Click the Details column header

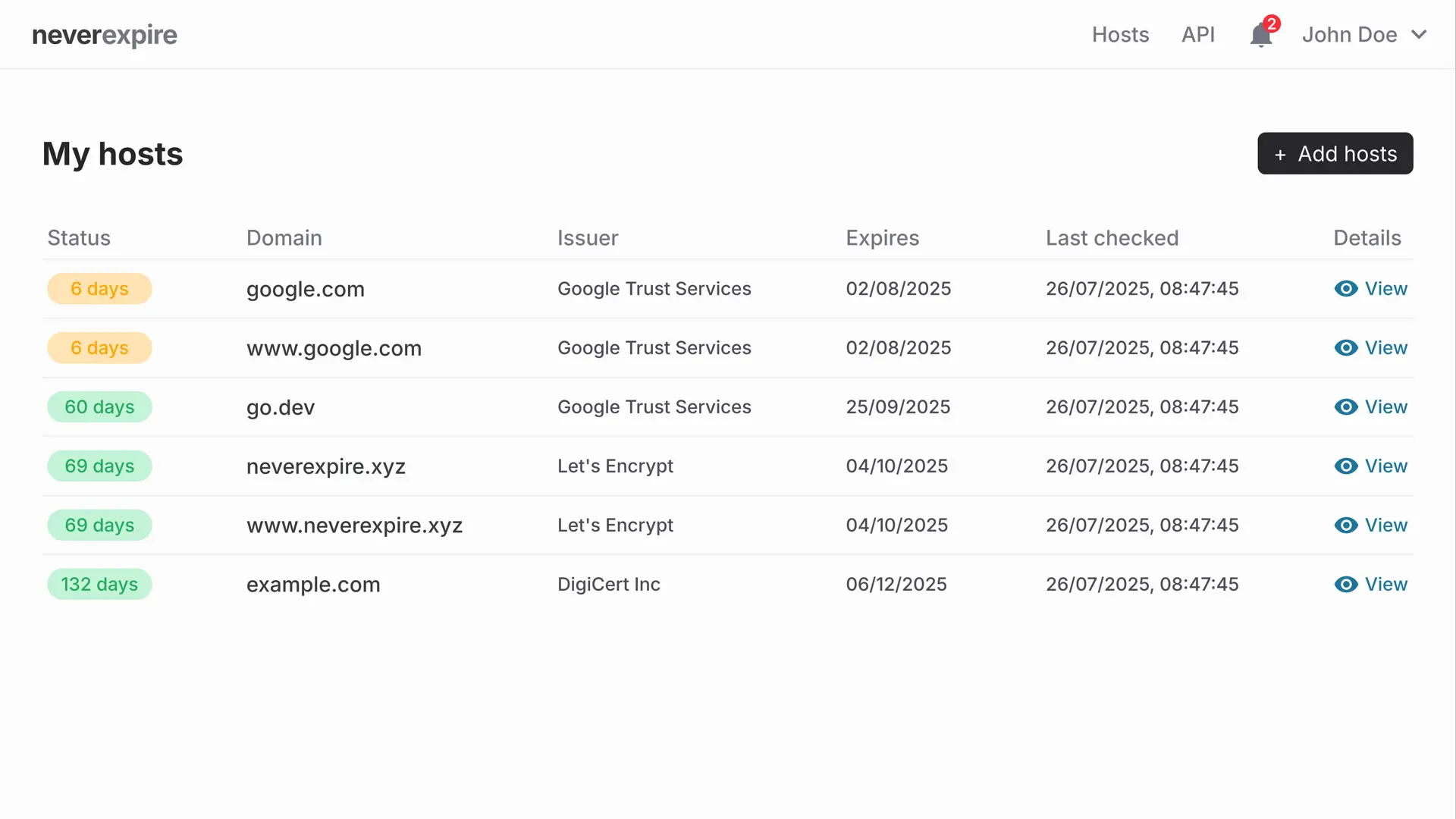[1367, 238]
